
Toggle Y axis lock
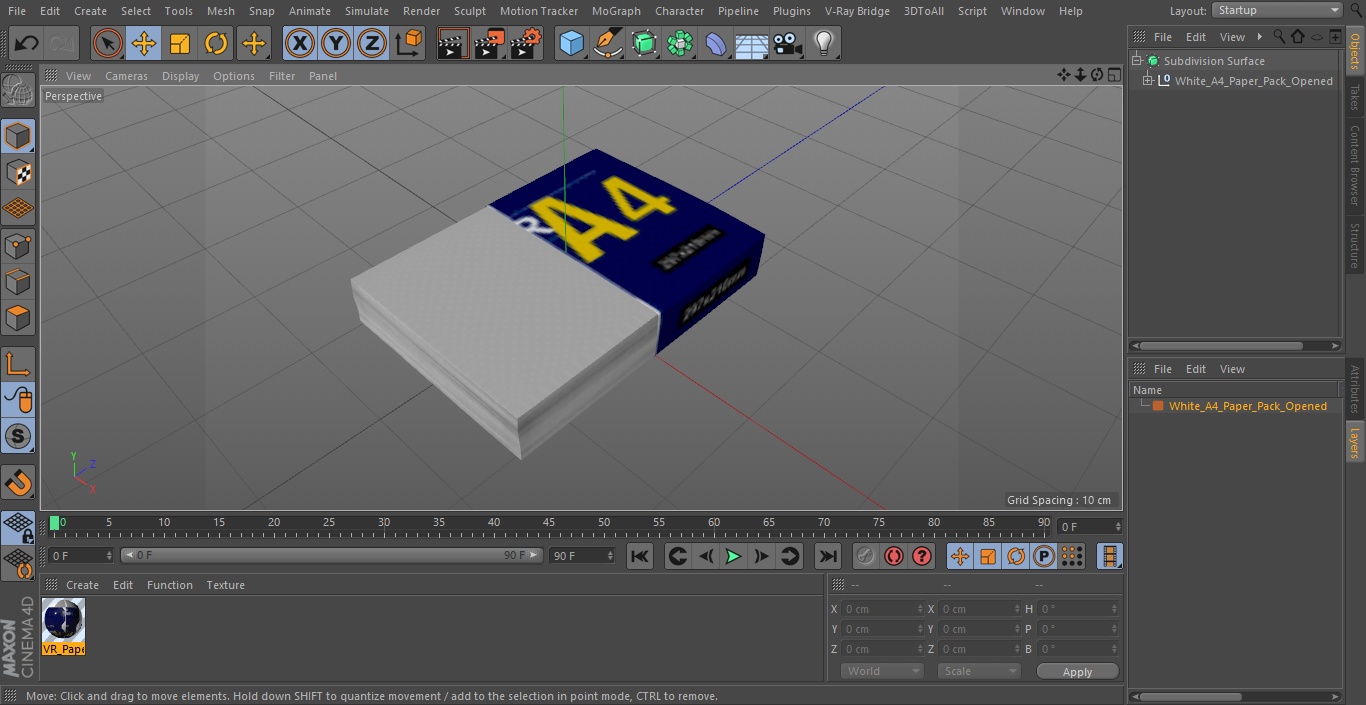pyautogui.click(x=336, y=43)
